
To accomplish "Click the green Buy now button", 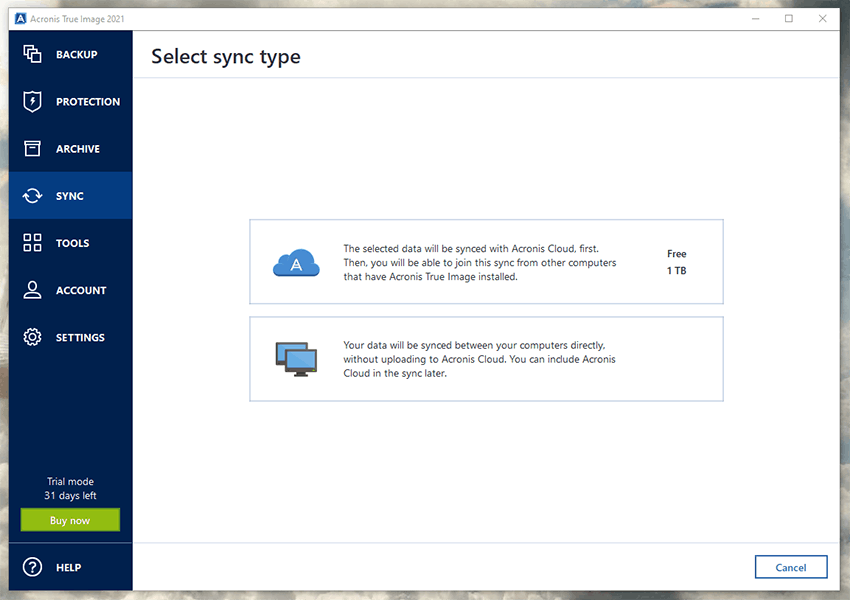I will 70,520.
